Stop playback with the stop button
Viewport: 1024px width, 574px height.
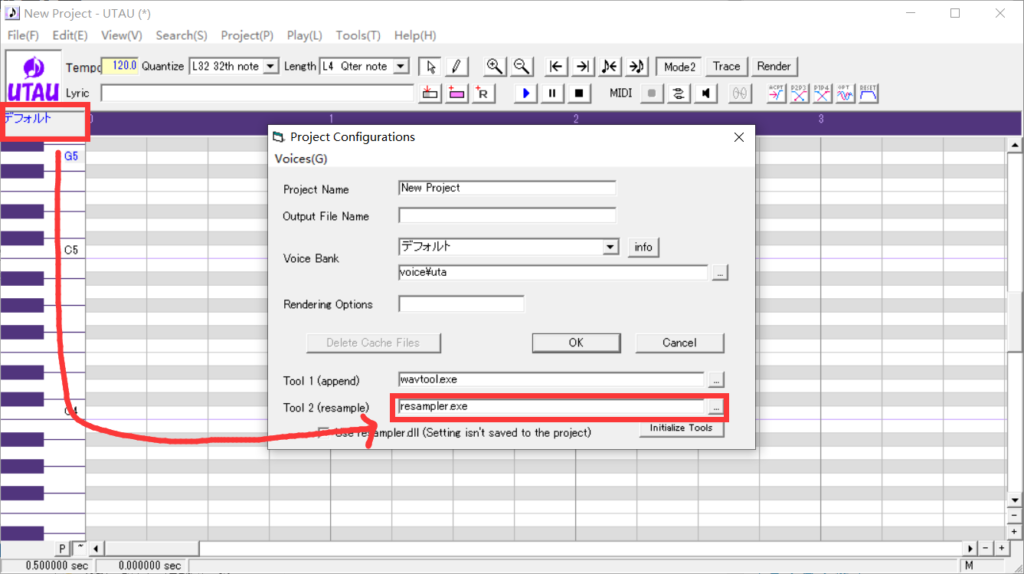(x=578, y=93)
